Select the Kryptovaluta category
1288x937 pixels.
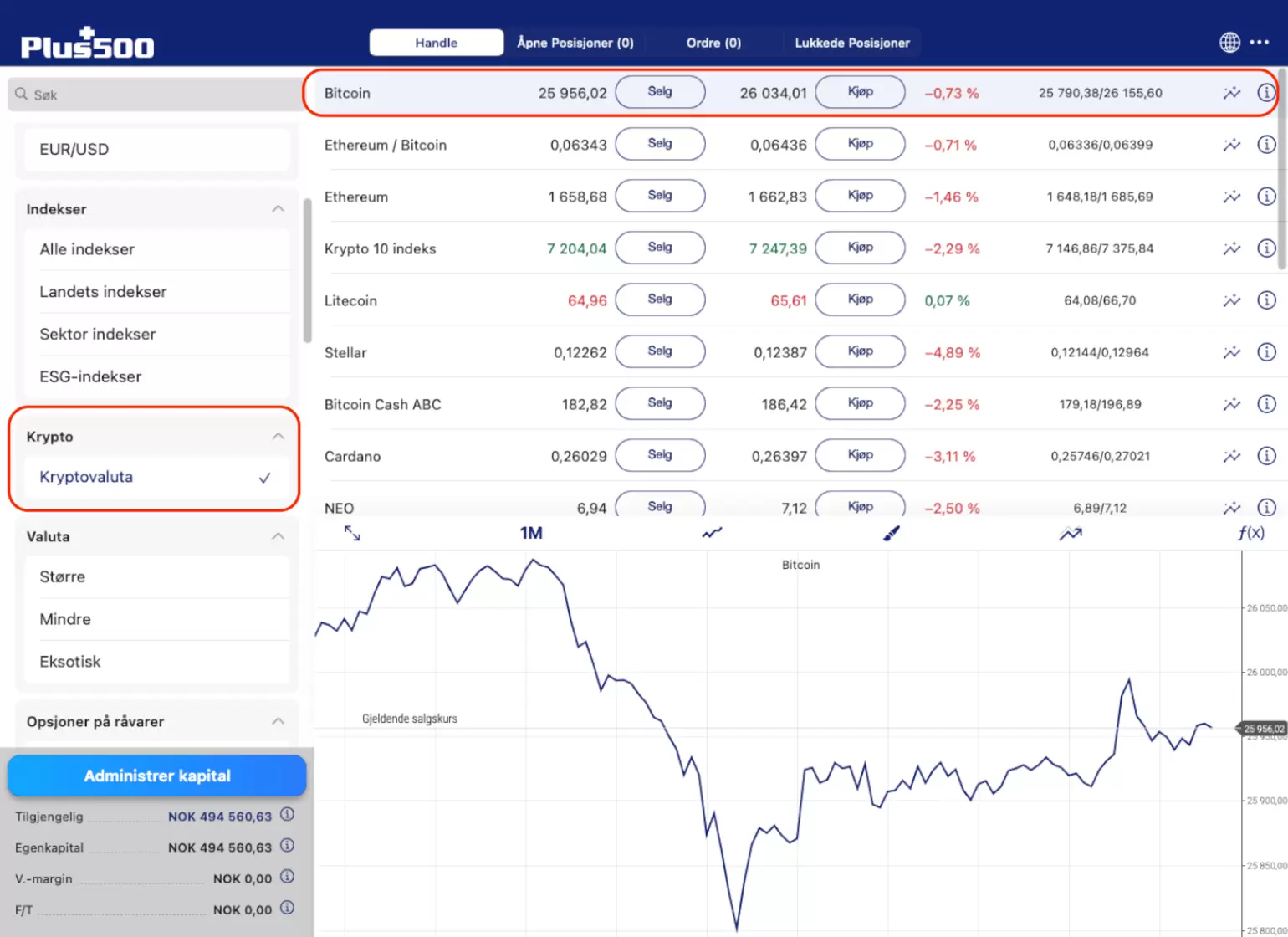pyautogui.click(x=157, y=477)
